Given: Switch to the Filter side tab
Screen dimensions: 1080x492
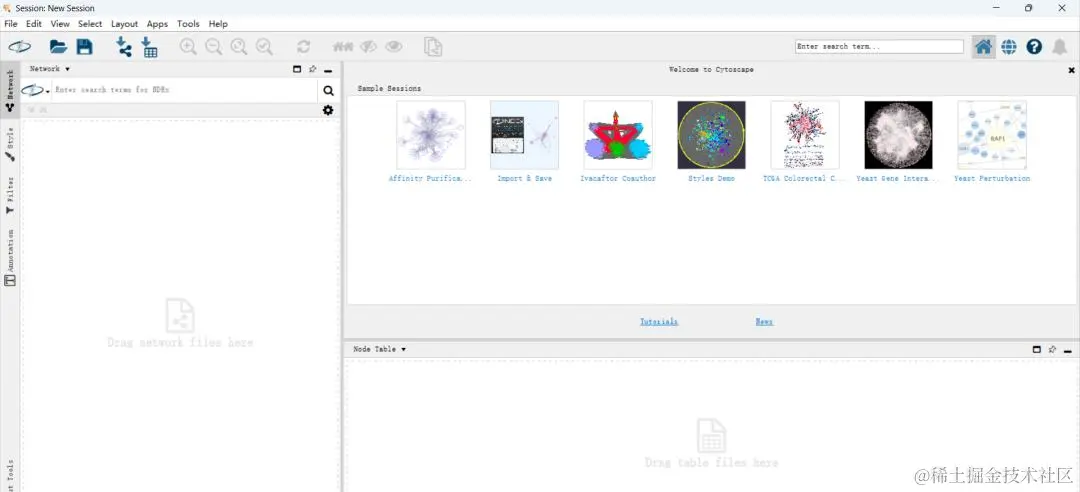Looking at the screenshot, I should 10,195.
